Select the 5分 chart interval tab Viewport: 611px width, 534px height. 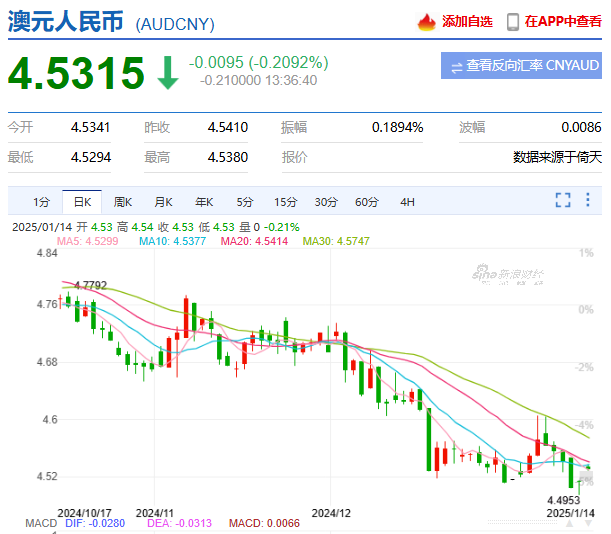tap(244, 202)
